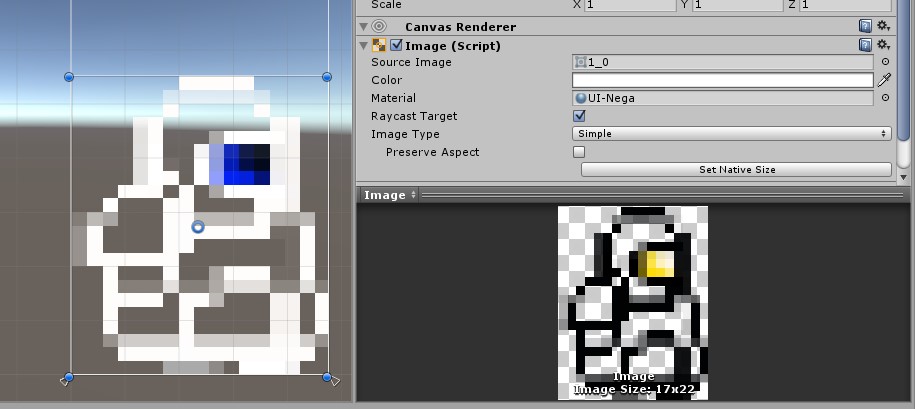Click the Source Image label

tap(411, 62)
